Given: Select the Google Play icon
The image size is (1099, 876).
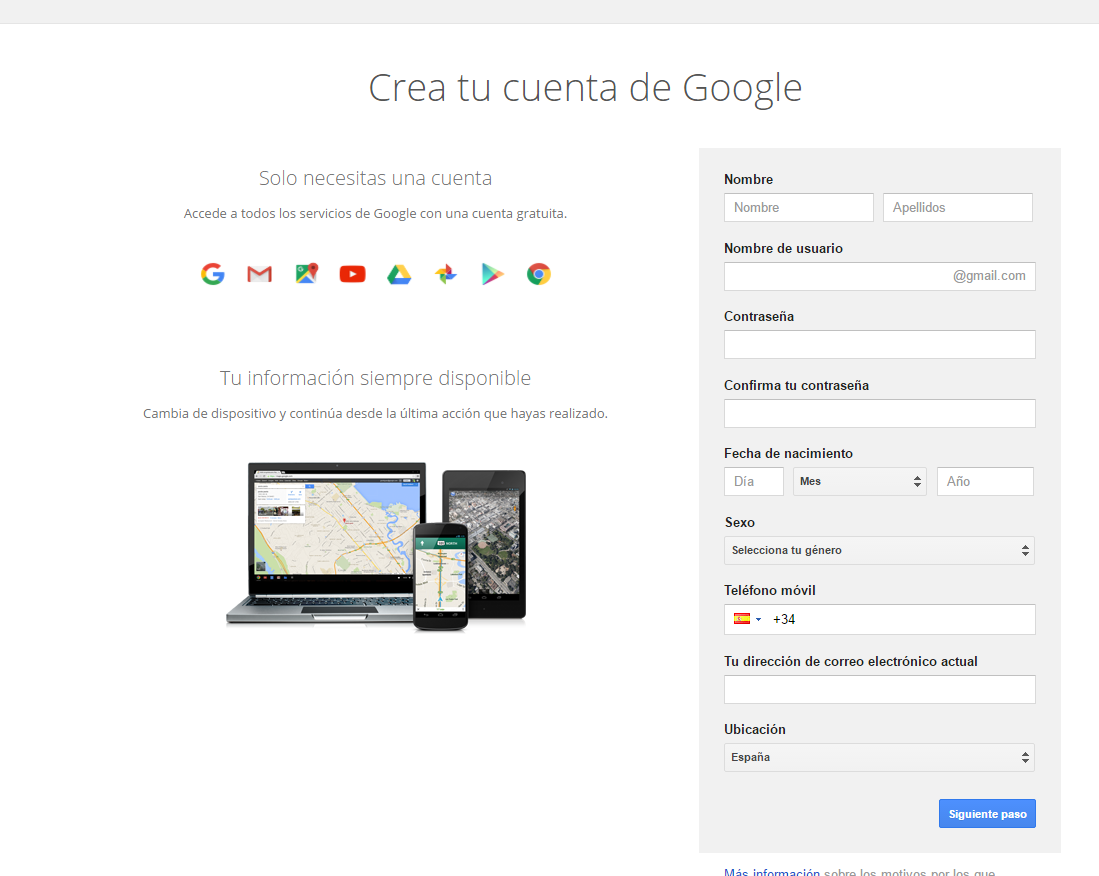Looking at the screenshot, I should coord(492,273).
